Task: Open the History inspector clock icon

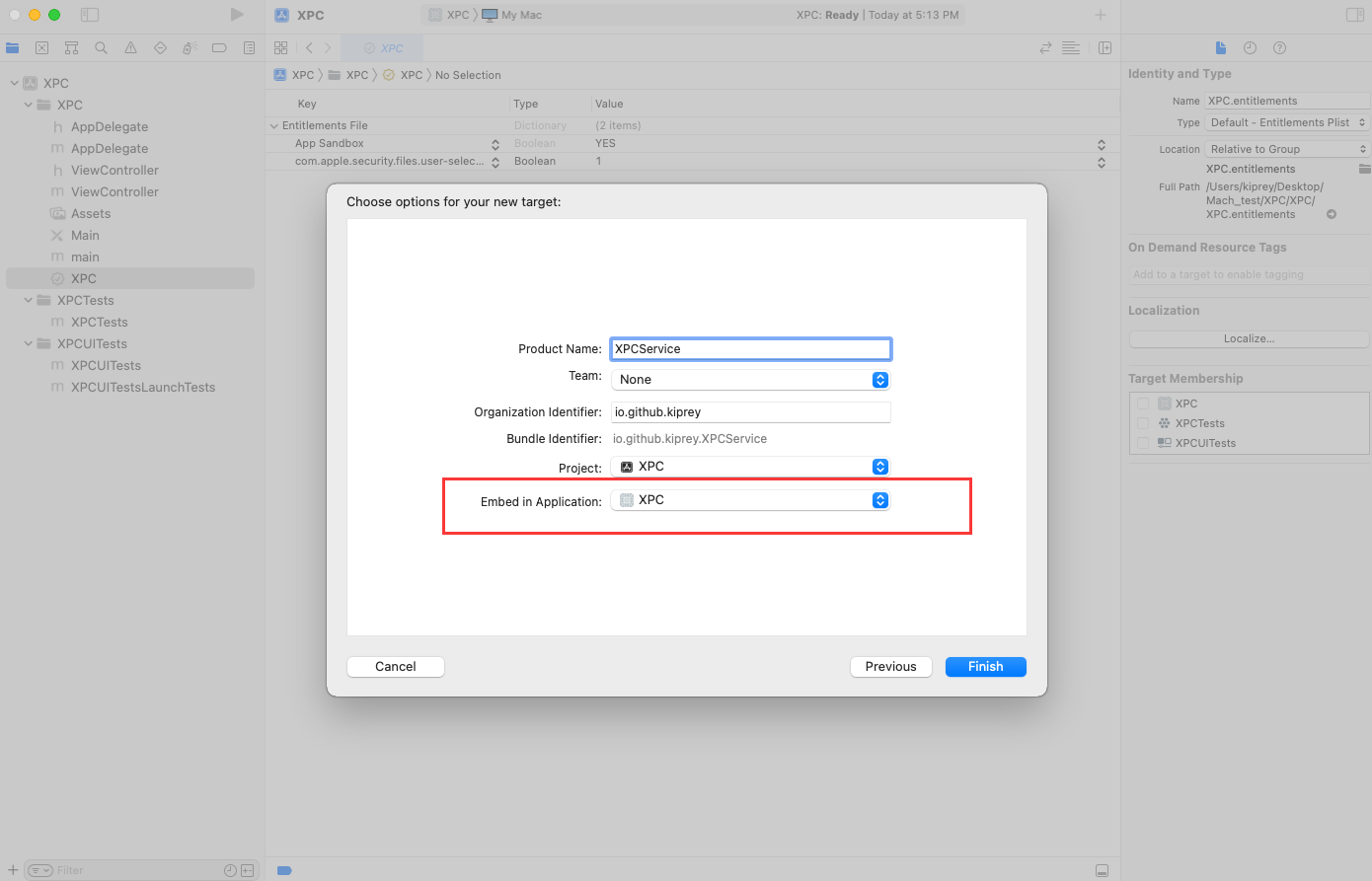Action: (x=1250, y=47)
